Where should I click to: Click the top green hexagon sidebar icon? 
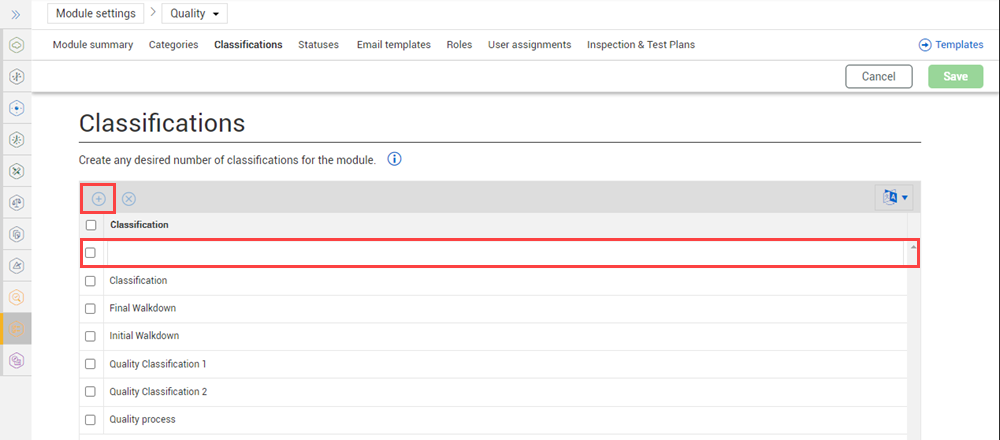[x=16, y=45]
